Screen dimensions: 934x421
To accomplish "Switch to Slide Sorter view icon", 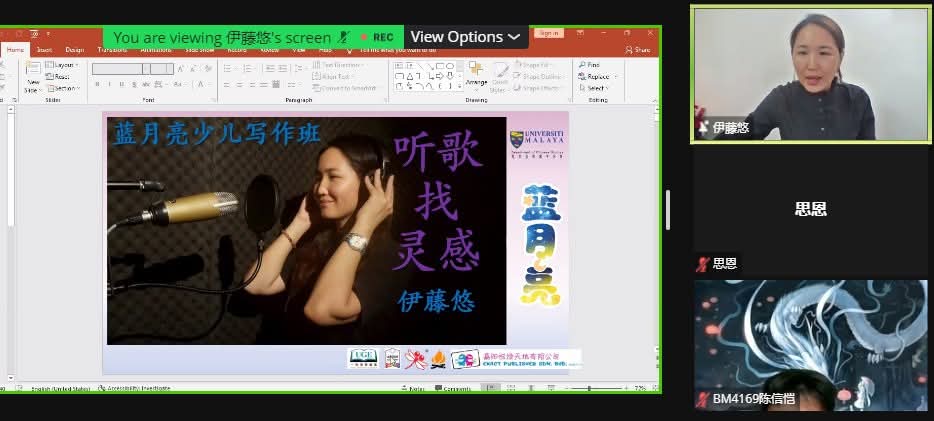I will 511,388.
